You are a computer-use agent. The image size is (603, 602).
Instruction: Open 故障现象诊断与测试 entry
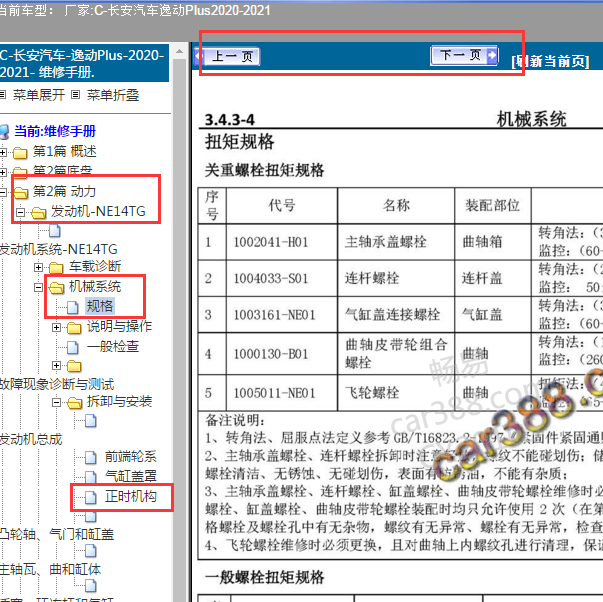pos(57,384)
